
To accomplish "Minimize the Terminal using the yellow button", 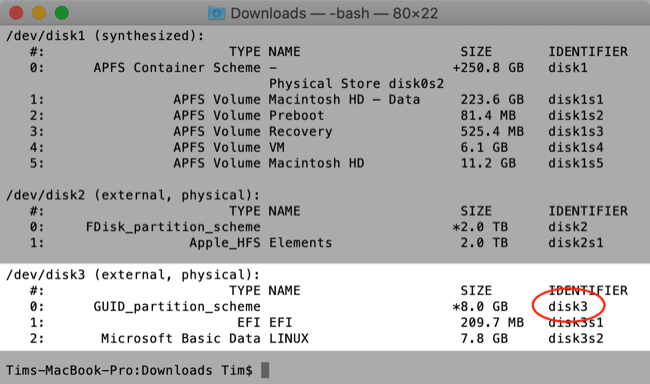I will [x=39, y=13].
